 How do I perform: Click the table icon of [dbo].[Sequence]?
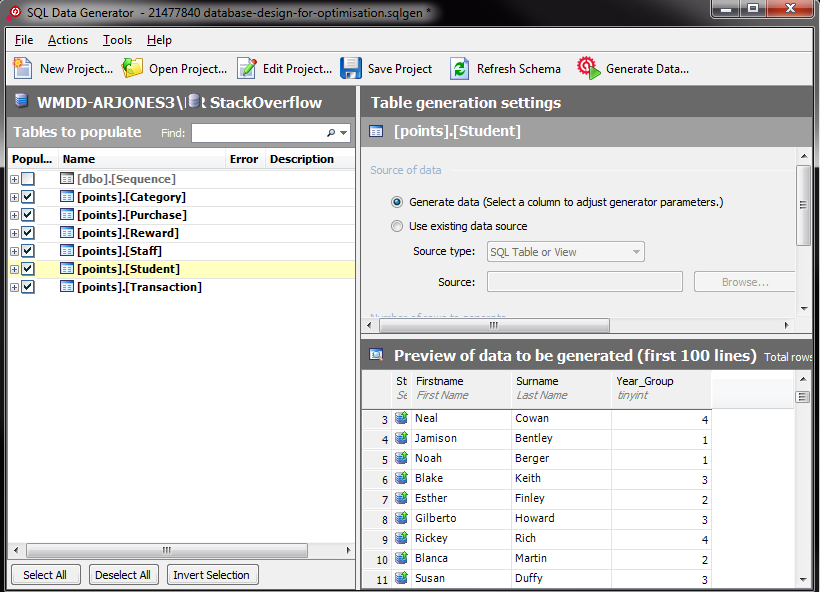[67, 179]
